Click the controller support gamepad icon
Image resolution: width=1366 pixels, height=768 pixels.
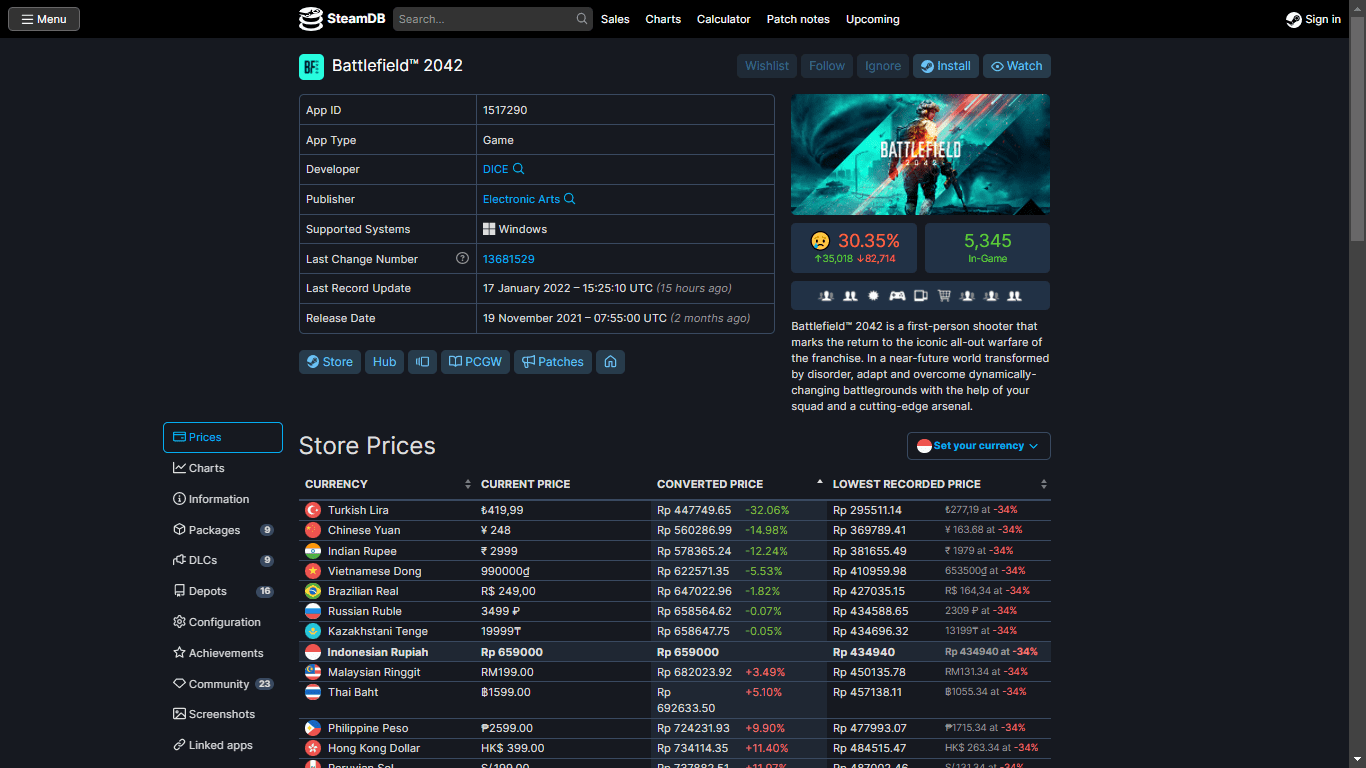(897, 296)
